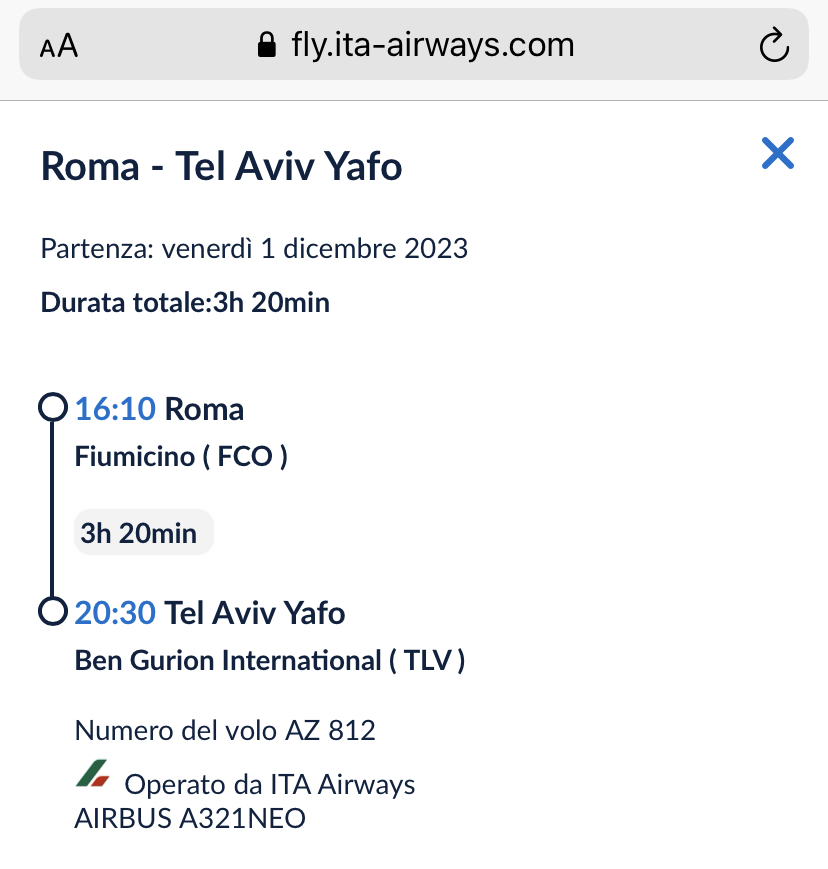The image size is (828, 869).
Task: Tap Fiumicino ( FCO ) airport label
Action: pos(181,457)
